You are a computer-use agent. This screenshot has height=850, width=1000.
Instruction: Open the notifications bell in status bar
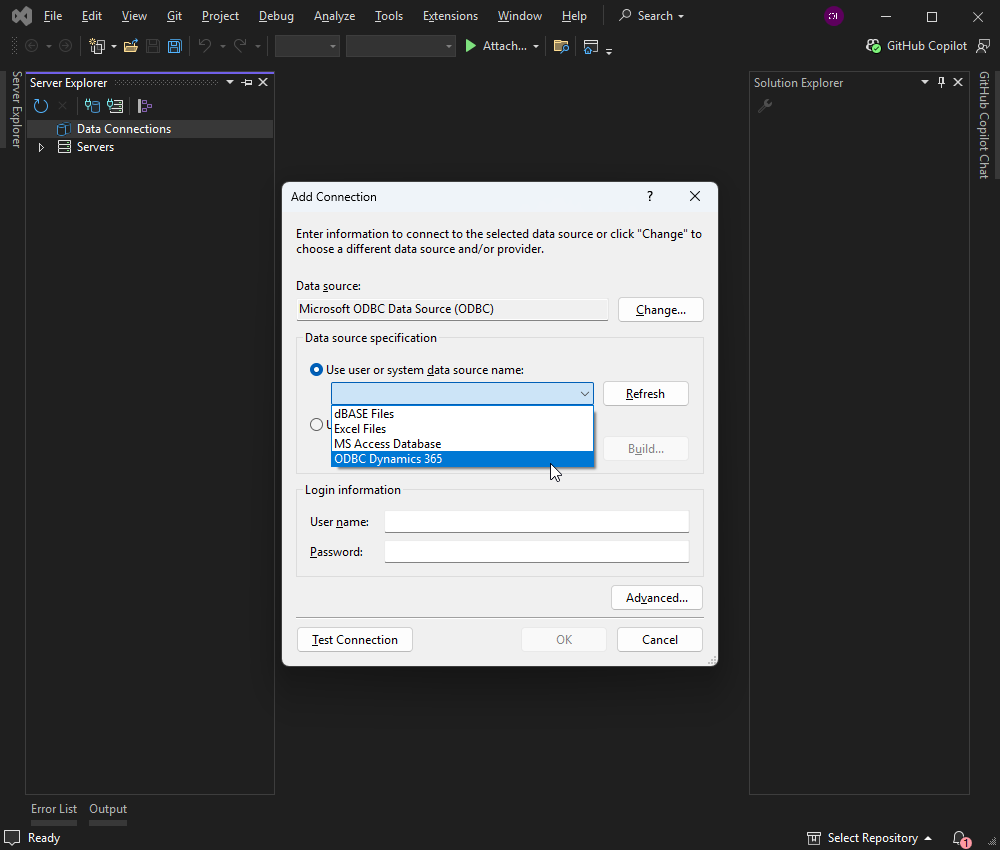(959, 838)
